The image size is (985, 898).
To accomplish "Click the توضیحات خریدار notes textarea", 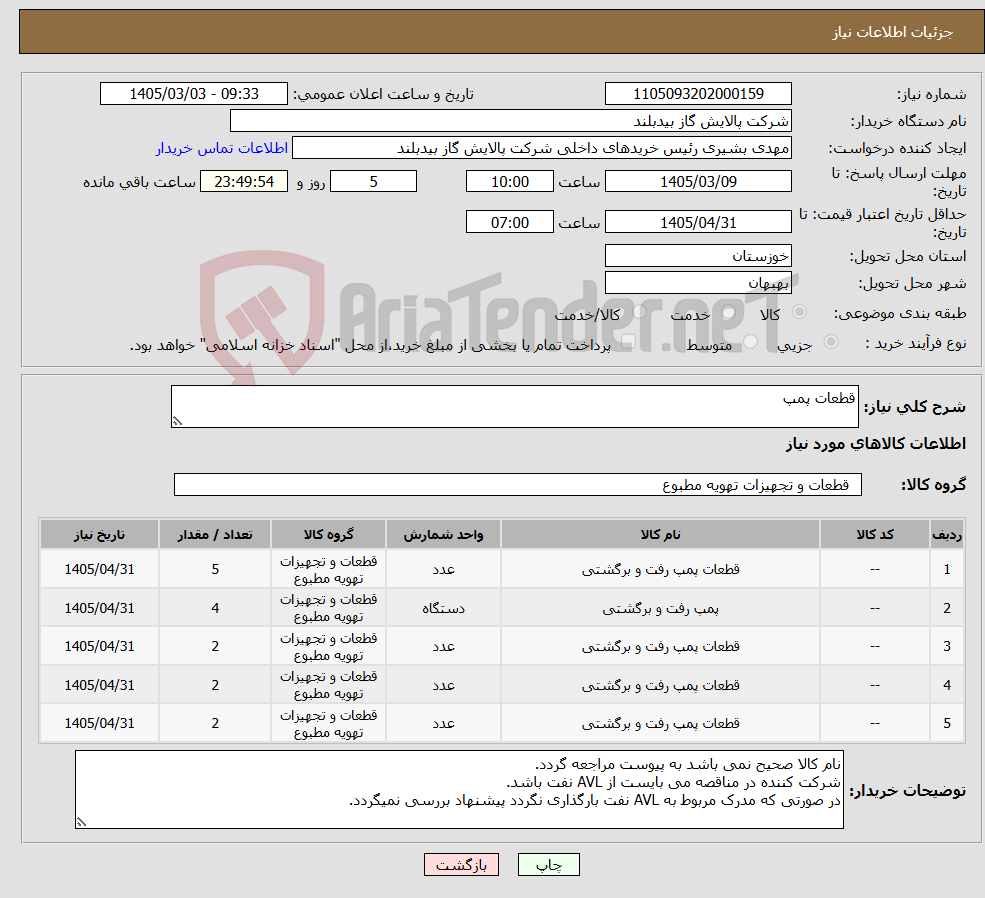I will (459, 789).
